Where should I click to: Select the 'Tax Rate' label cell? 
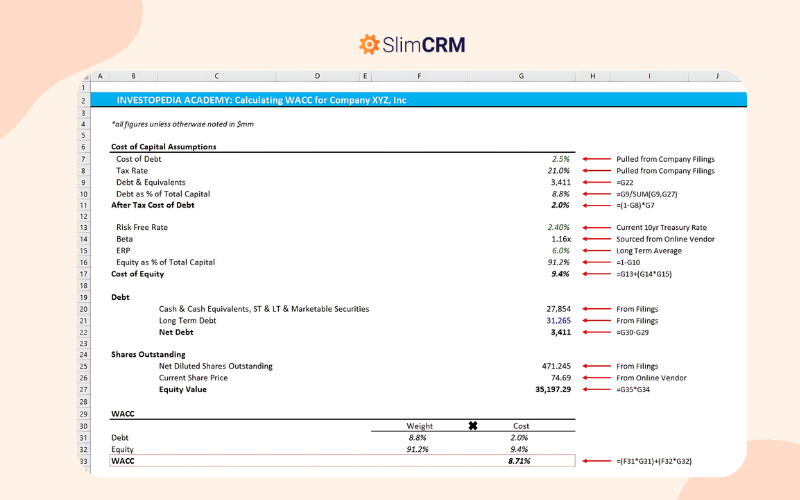[132, 170]
